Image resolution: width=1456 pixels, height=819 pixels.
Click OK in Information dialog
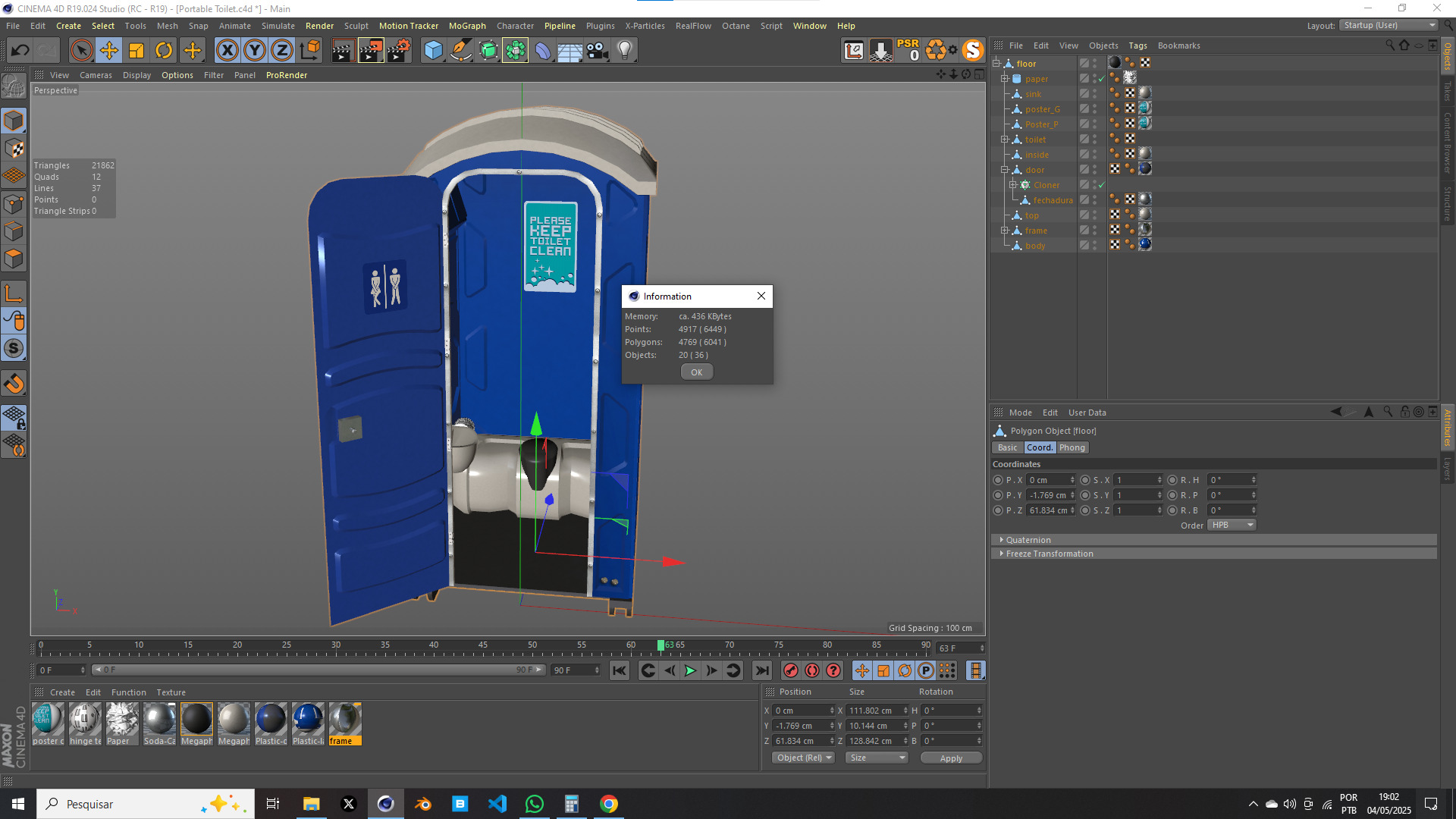(x=697, y=372)
